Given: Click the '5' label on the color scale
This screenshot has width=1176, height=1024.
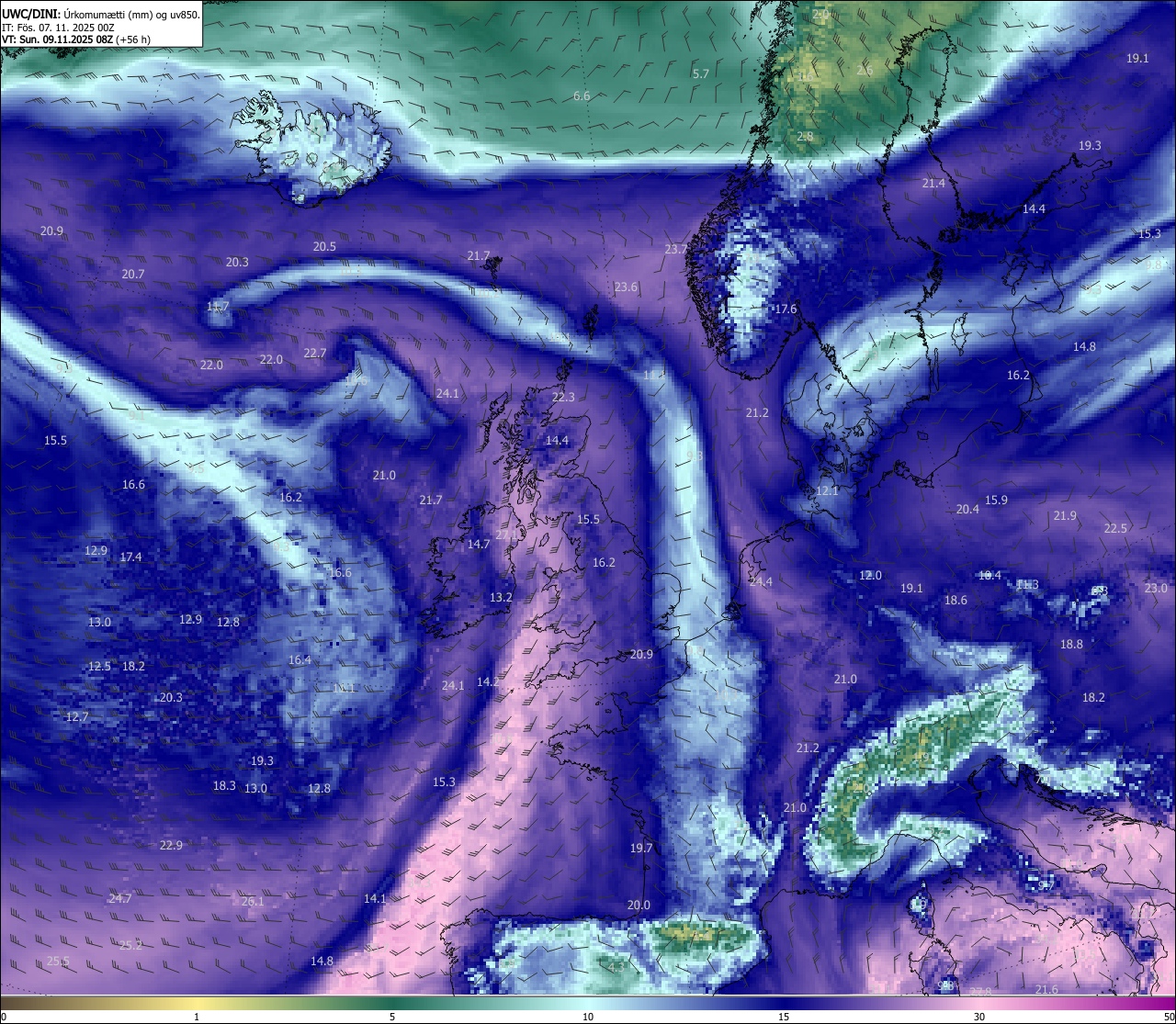Looking at the screenshot, I should coord(392,1017).
